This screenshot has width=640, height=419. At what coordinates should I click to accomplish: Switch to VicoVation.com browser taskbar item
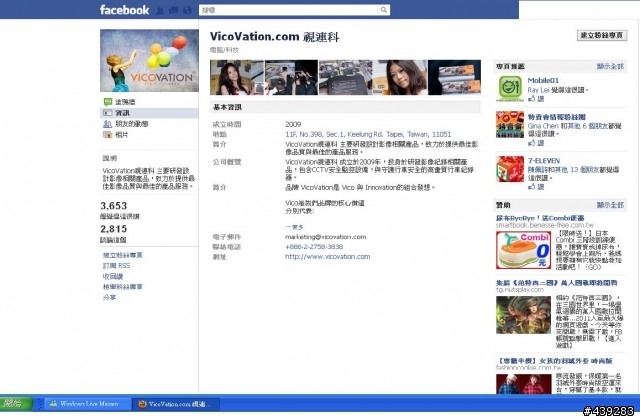176,404
